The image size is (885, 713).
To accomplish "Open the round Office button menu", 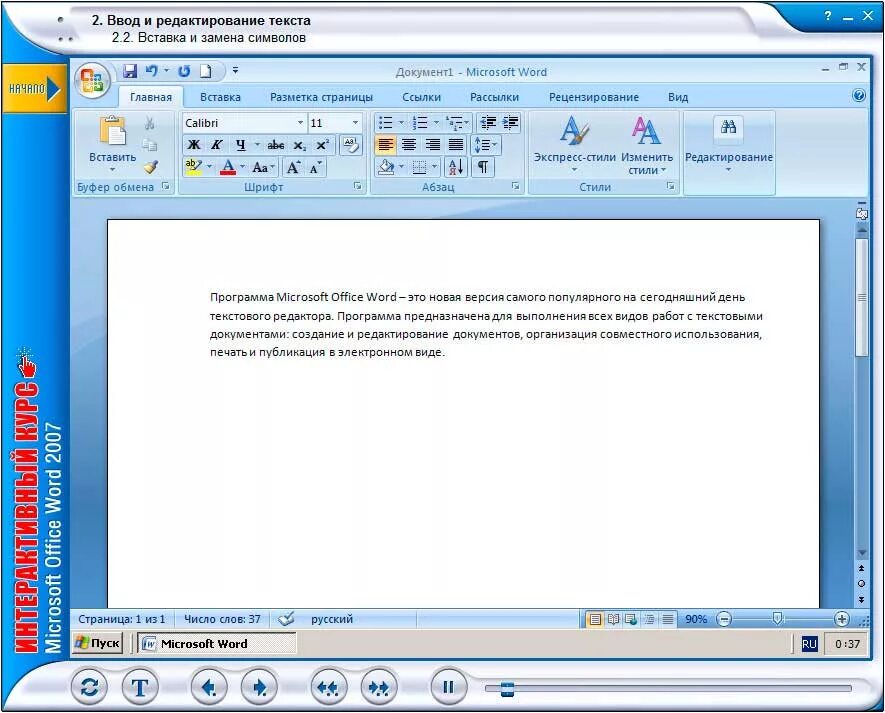I will tap(93, 80).
